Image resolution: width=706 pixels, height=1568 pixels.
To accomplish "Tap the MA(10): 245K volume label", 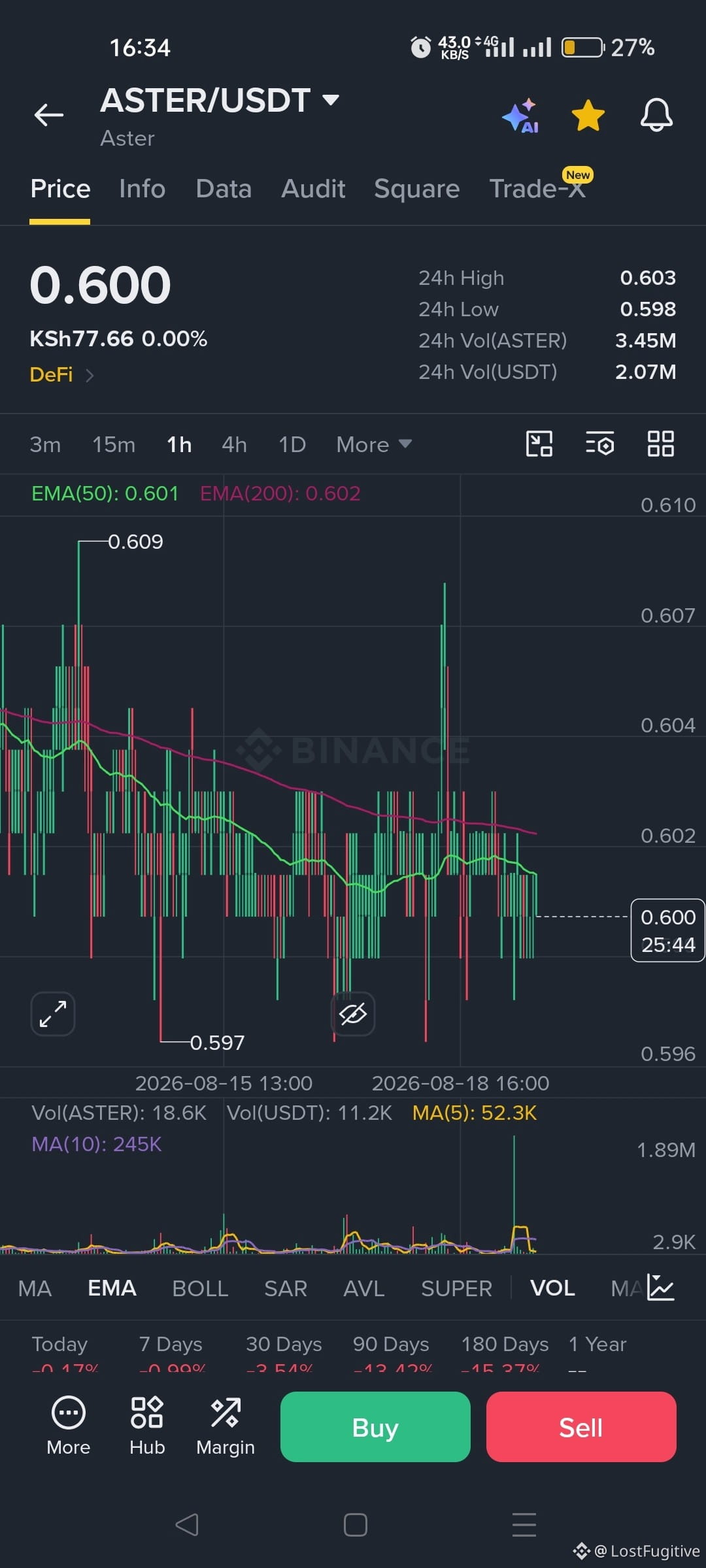I will [97, 1144].
